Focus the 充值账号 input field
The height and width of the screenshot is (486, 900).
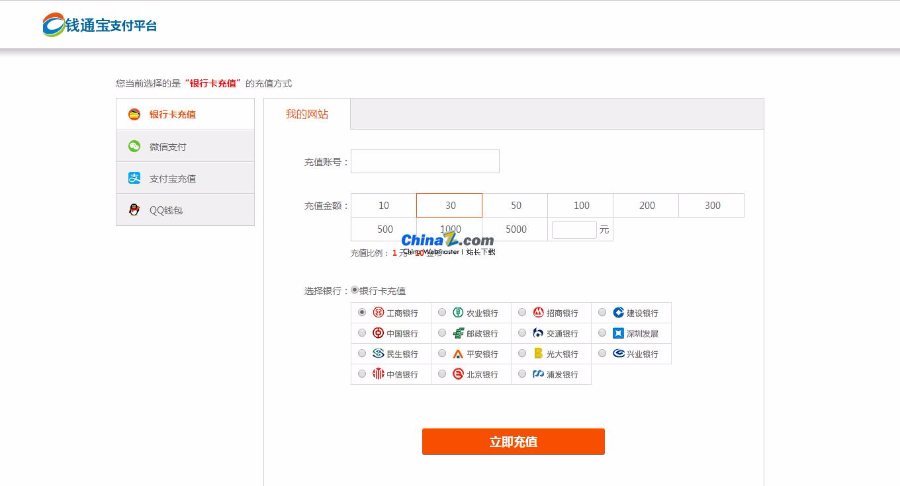[x=425, y=161]
